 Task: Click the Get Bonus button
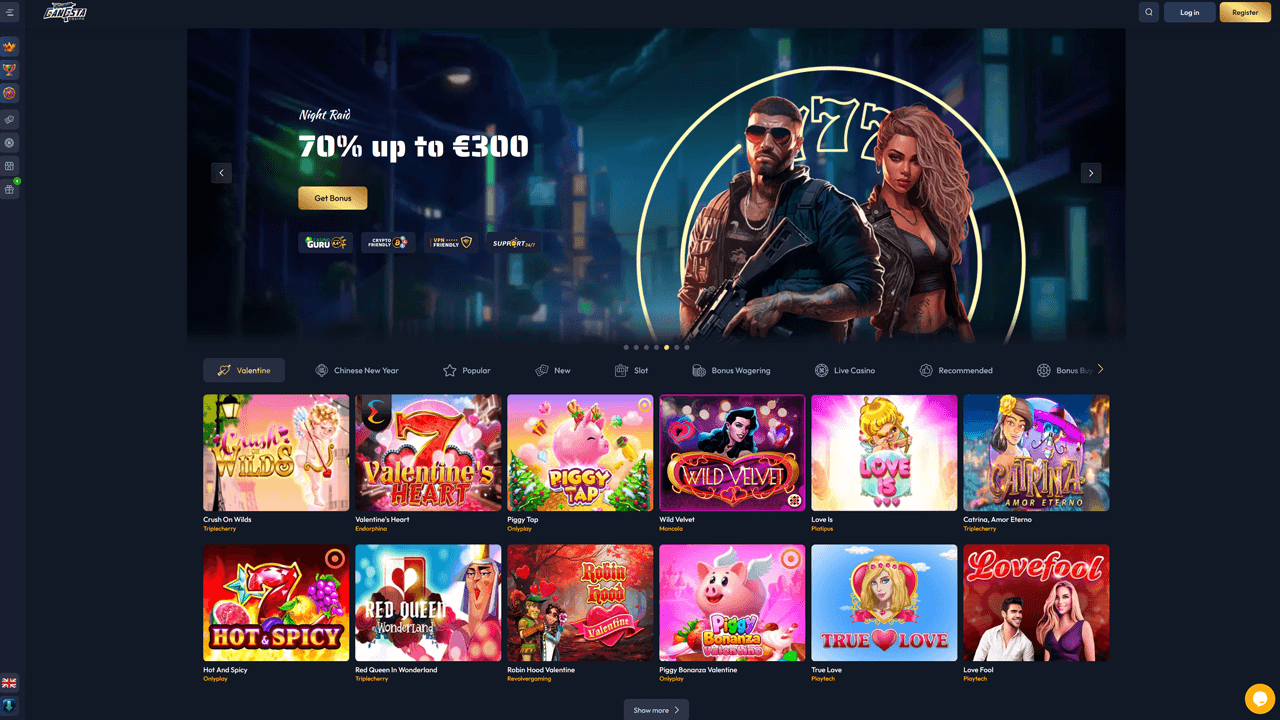pyautogui.click(x=333, y=198)
